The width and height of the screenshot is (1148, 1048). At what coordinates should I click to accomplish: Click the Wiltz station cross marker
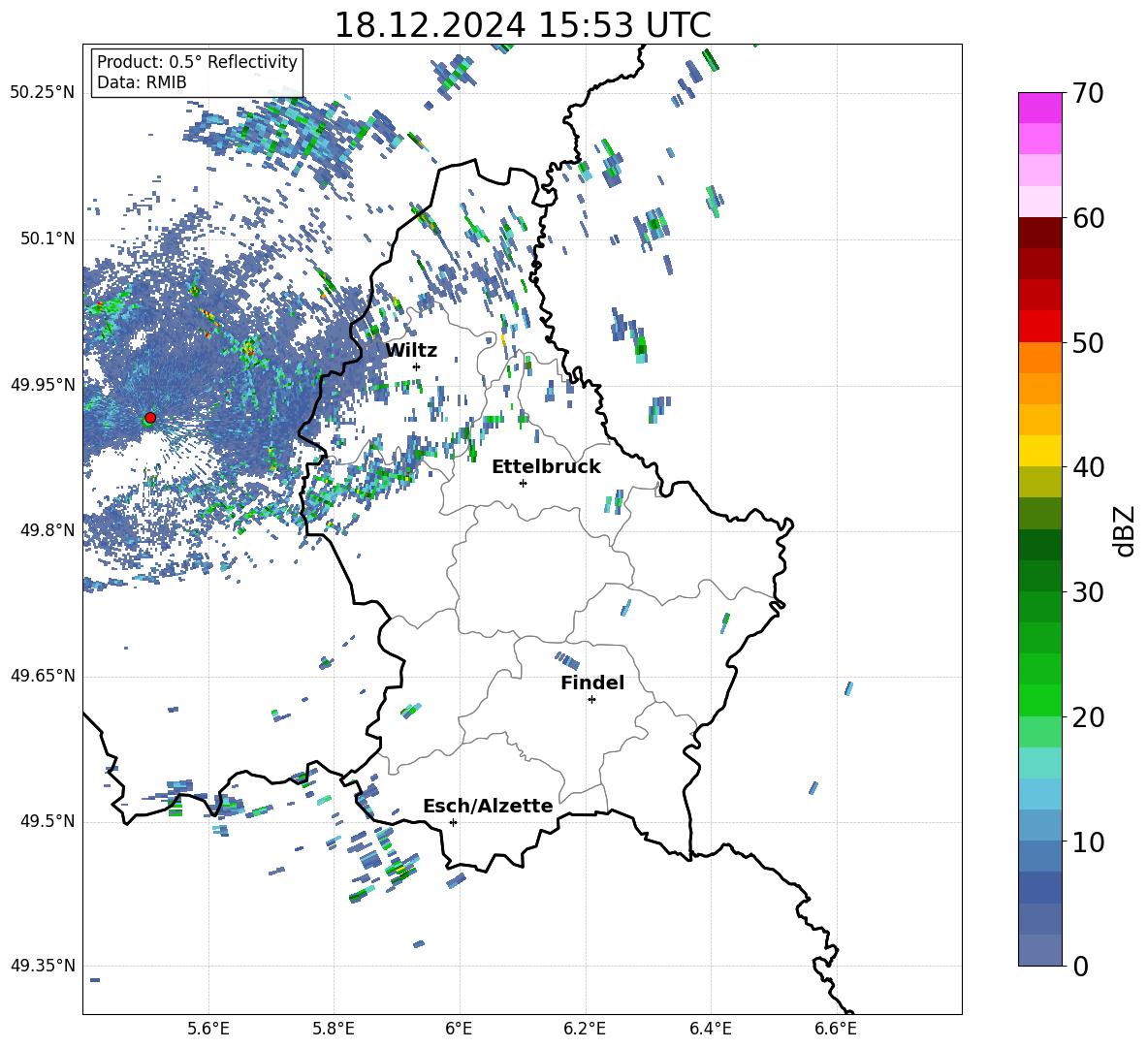(x=417, y=366)
